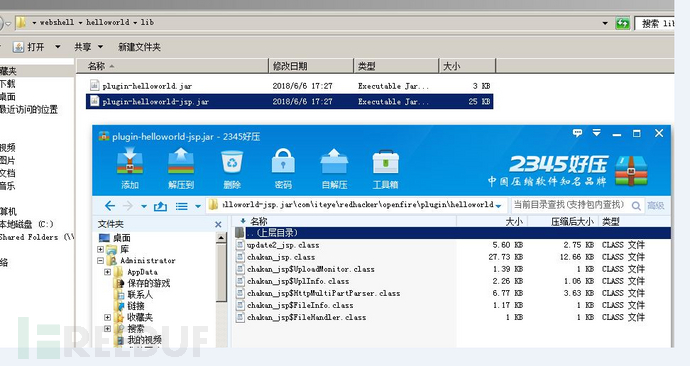Select chakan_jsp.class file
Image resolution: width=690 pixels, height=366 pixels.
pos(281,257)
